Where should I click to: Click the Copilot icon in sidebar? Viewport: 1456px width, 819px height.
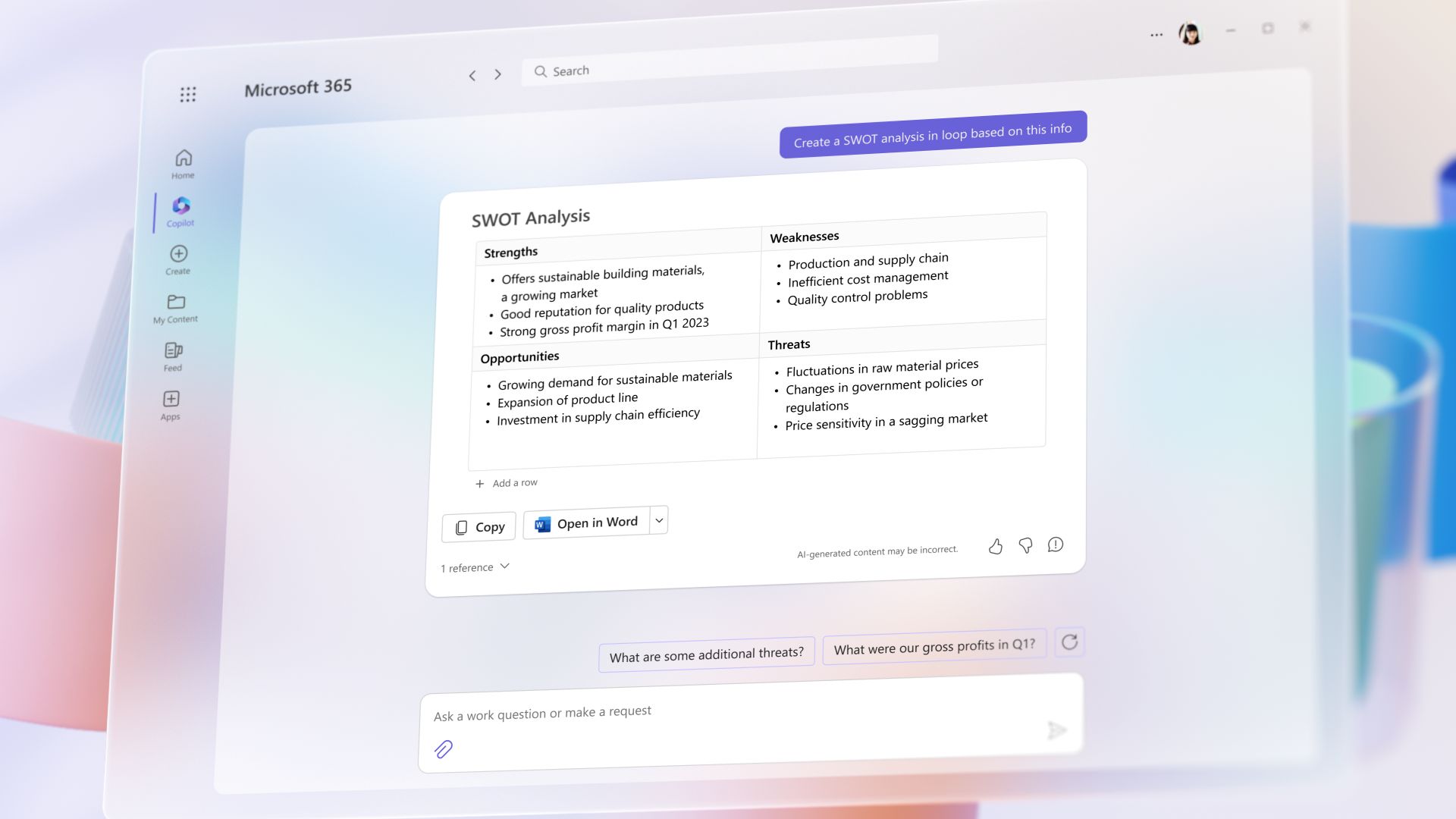[180, 206]
